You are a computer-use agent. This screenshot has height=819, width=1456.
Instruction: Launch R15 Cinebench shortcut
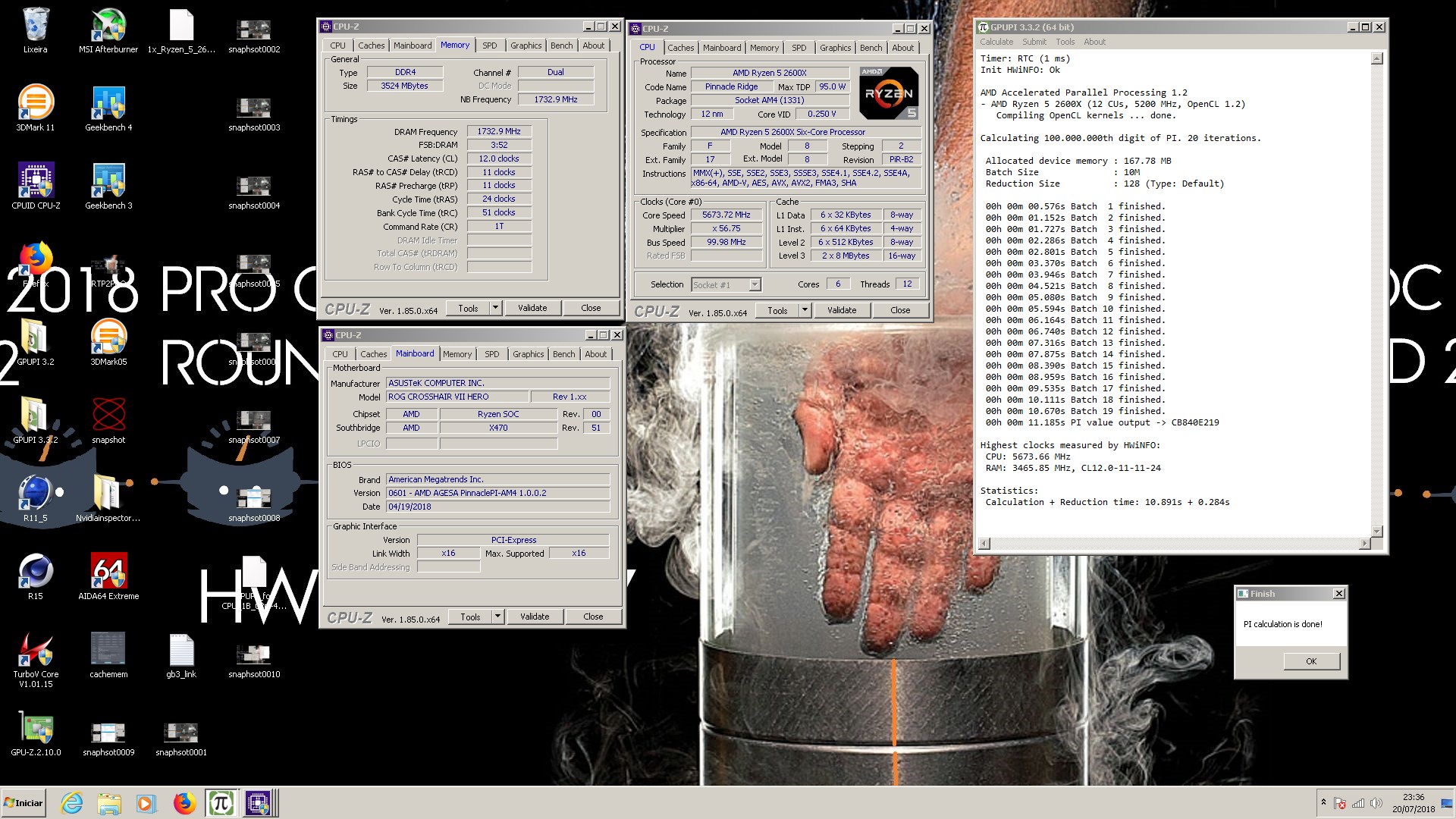[x=35, y=577]
